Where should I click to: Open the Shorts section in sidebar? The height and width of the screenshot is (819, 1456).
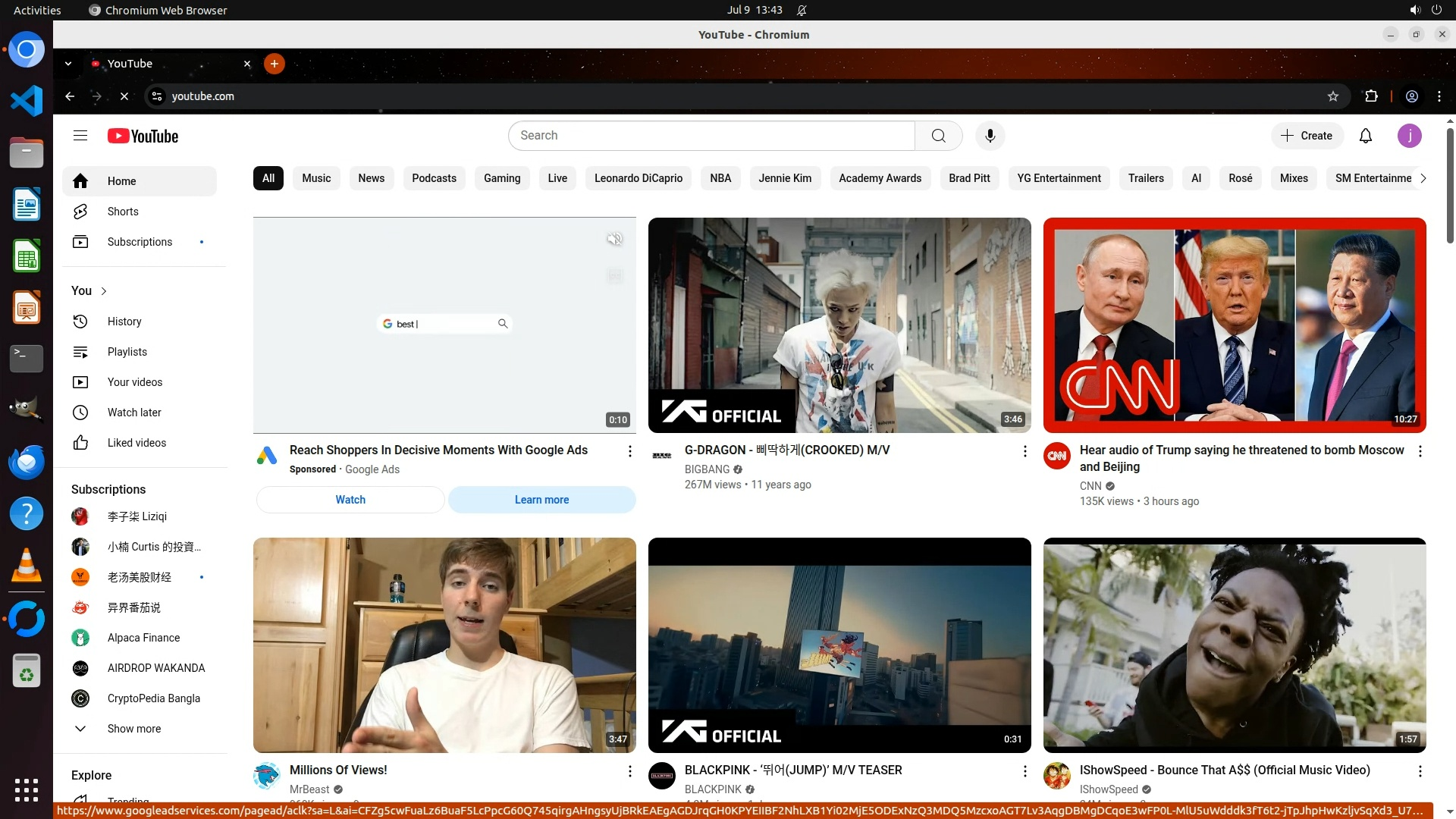click(x=123, y=212)
